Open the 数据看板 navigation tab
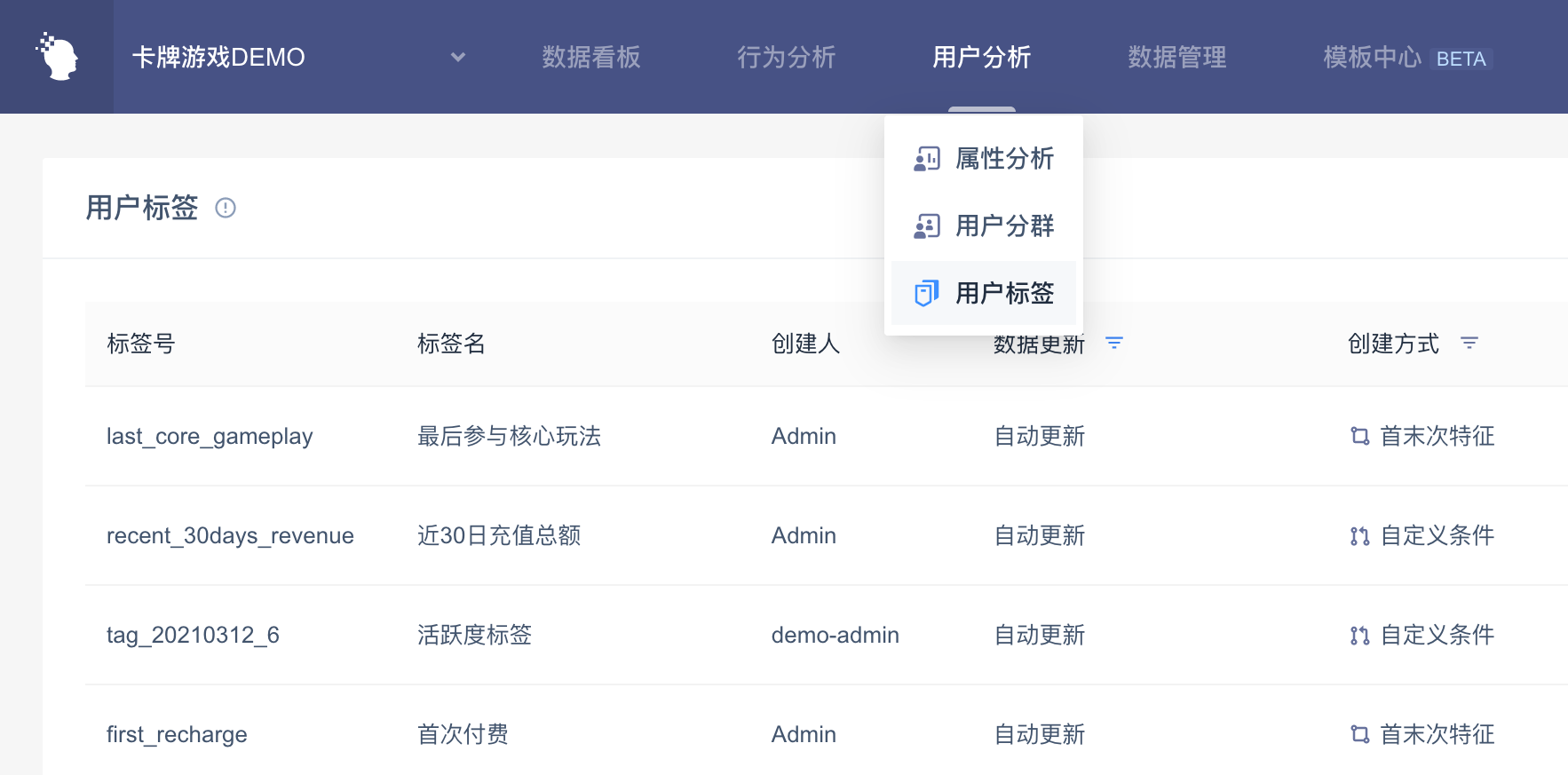This screenshot has height=775, width=1568. 591,58
